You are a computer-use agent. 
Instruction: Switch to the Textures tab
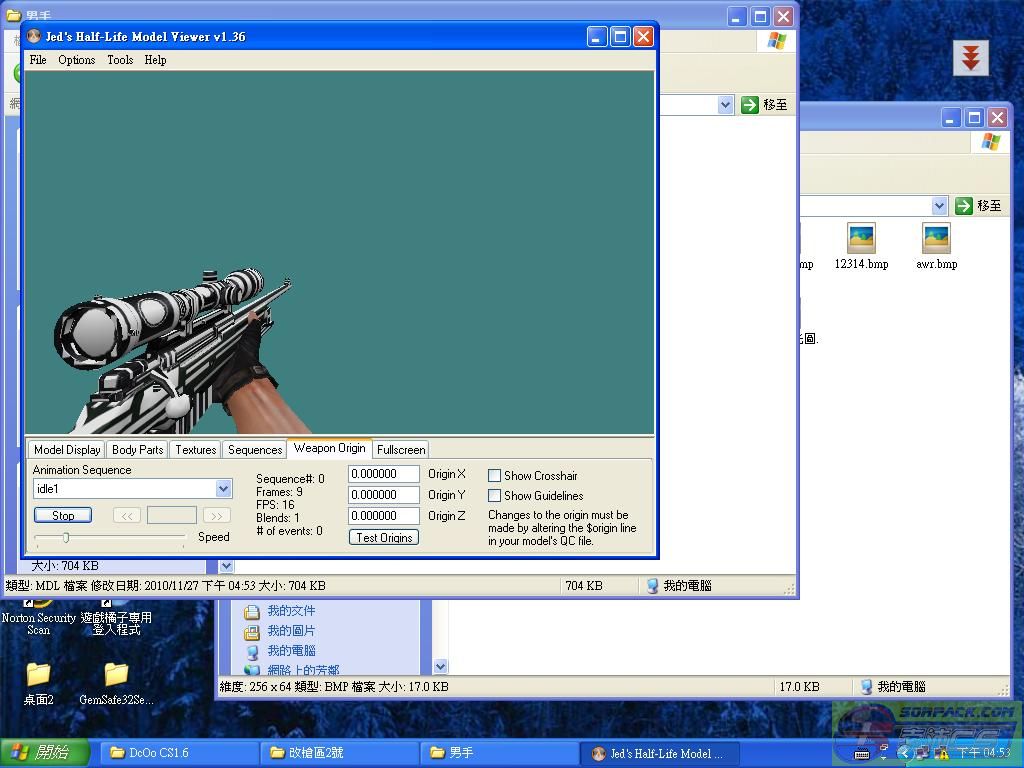point(196,450)
